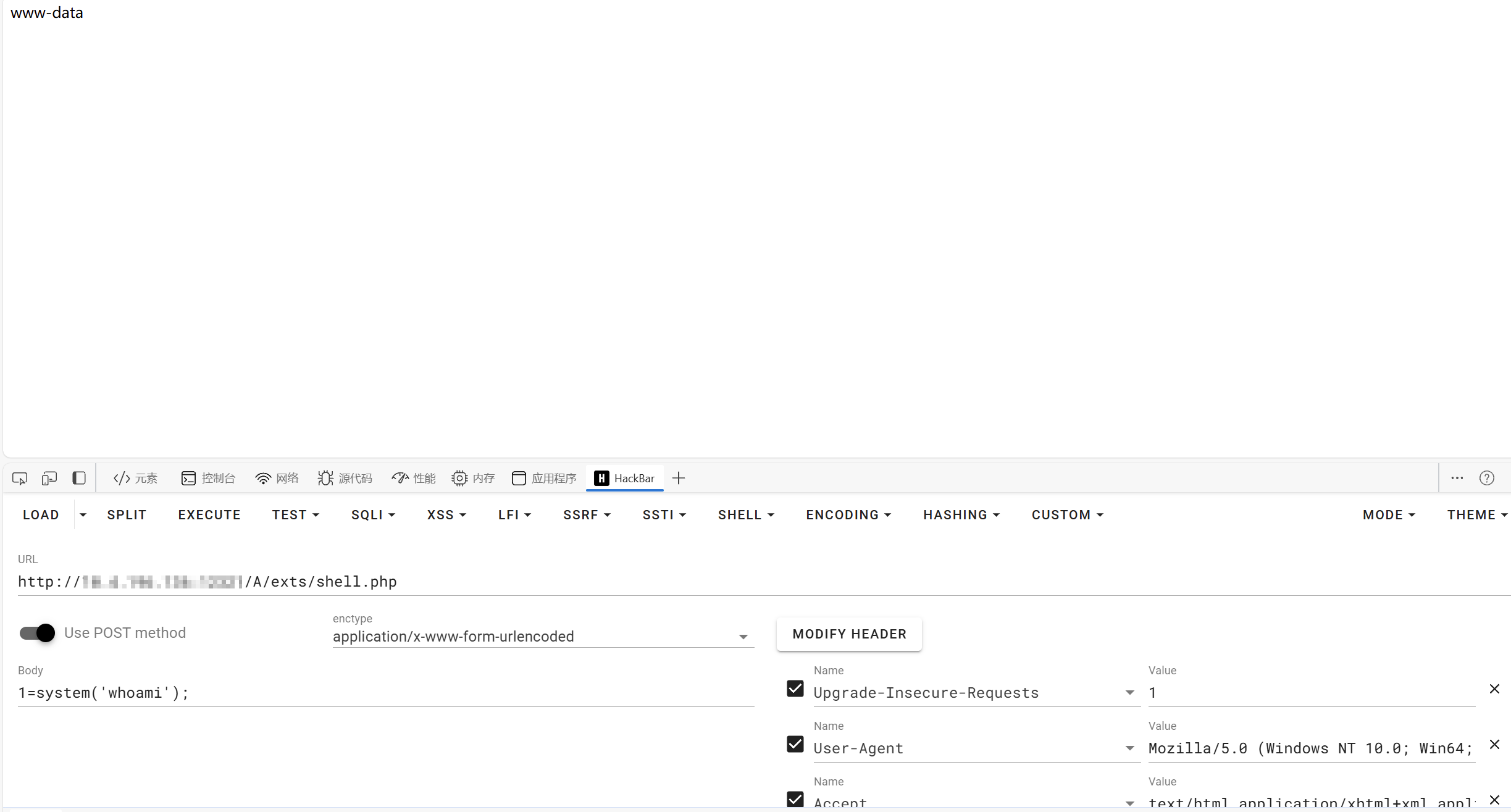1511x812 pixels.
Task: Click the Body input field
Action: click(386, 693)
